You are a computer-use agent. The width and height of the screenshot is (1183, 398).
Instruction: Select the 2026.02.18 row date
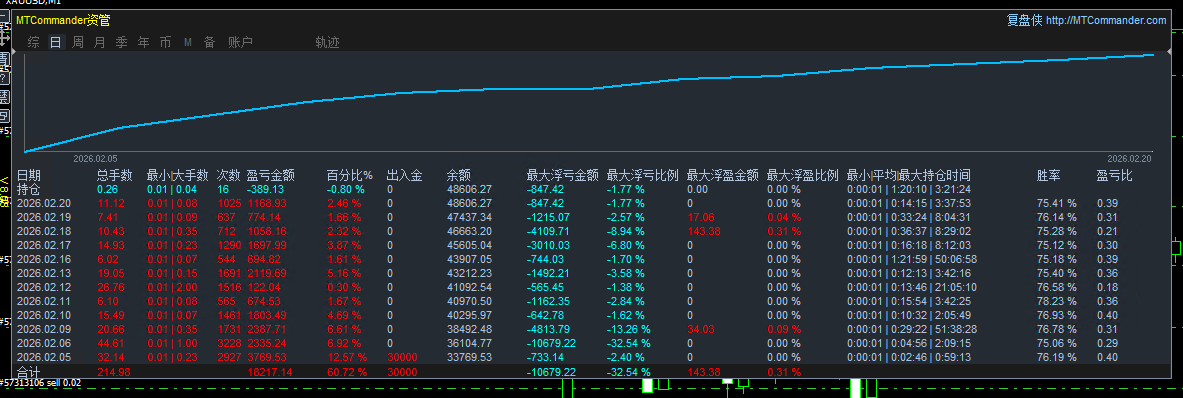click(x=45, y=231)
